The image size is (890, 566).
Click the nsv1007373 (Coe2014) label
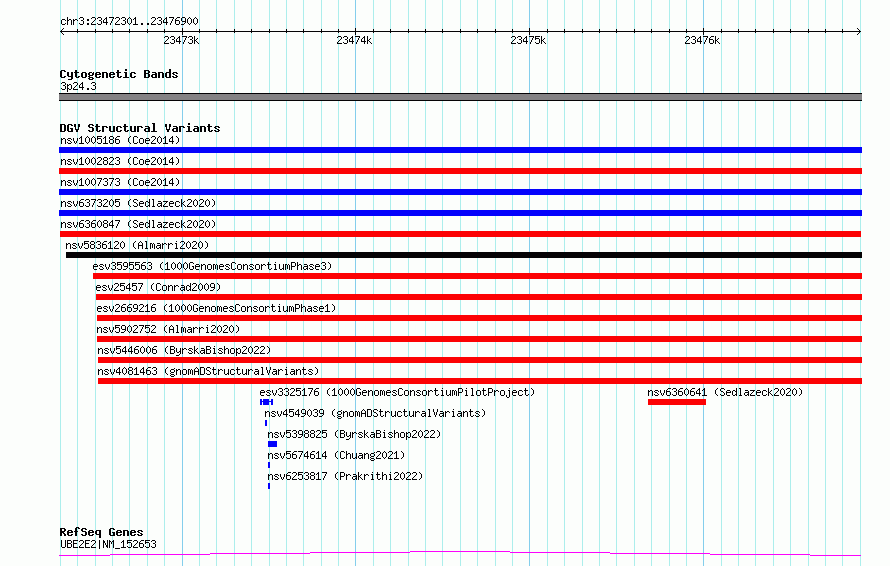120,182
